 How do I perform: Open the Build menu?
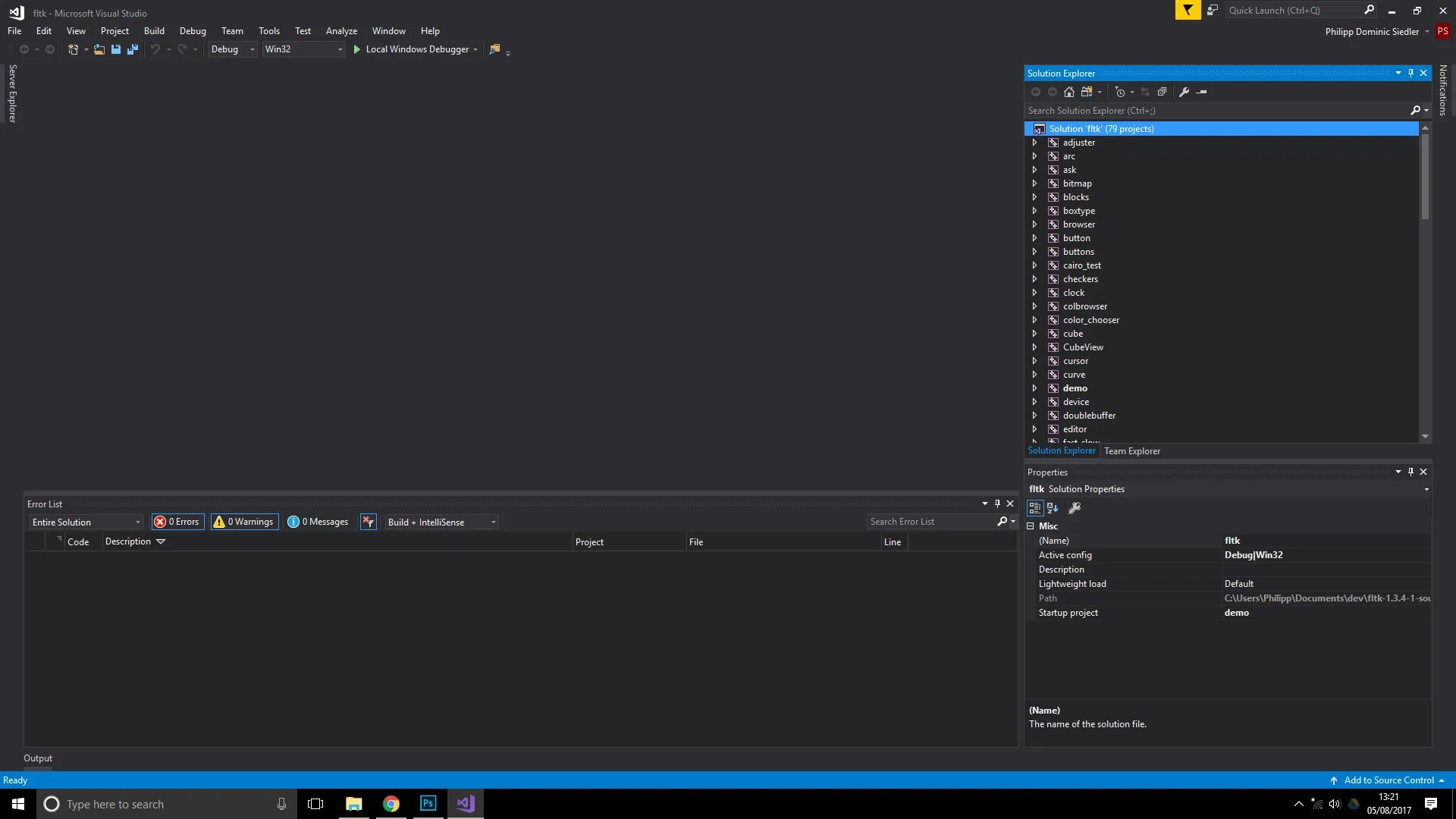tap(154, 31)
